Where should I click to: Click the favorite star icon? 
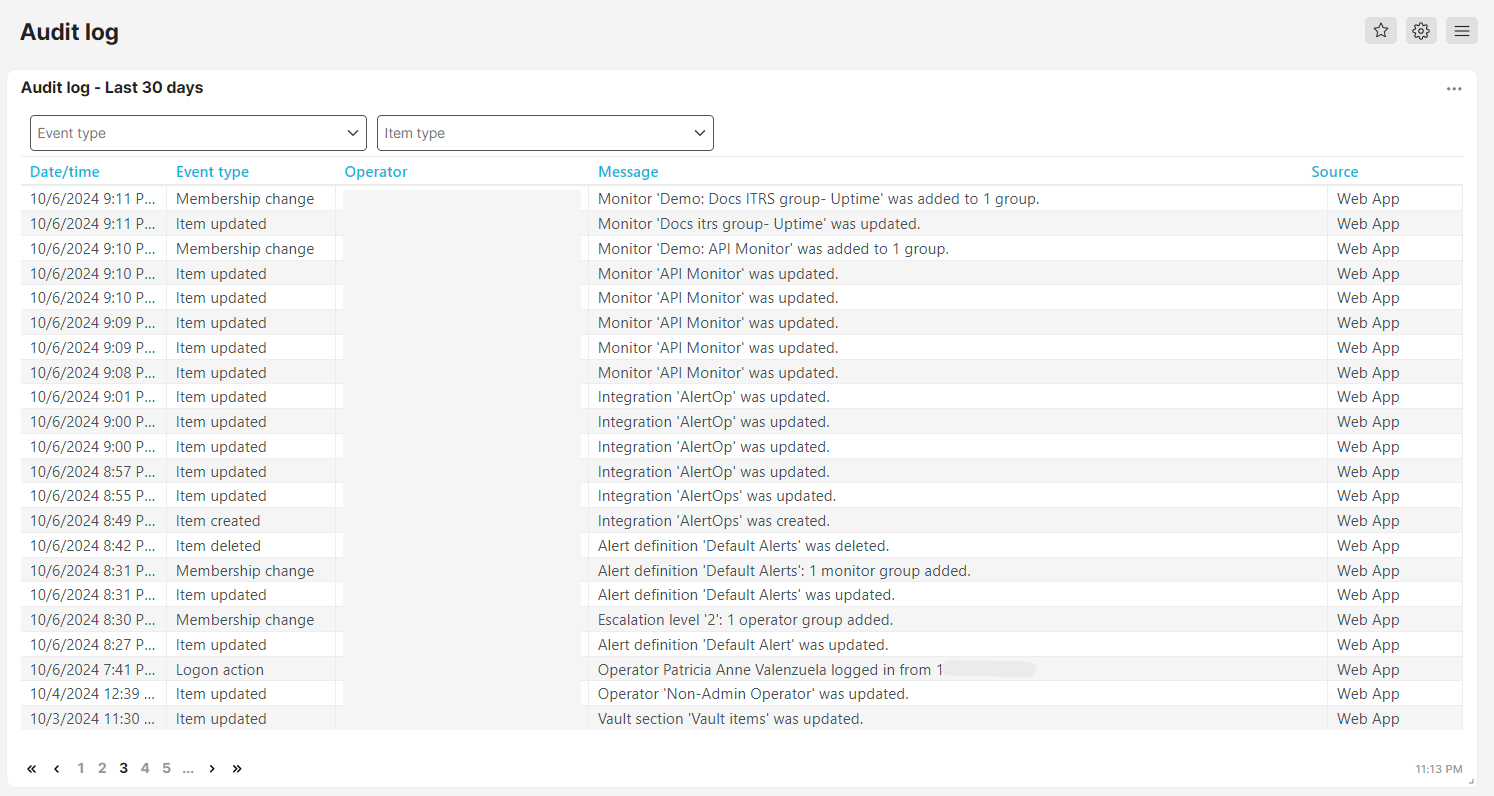1381,31
